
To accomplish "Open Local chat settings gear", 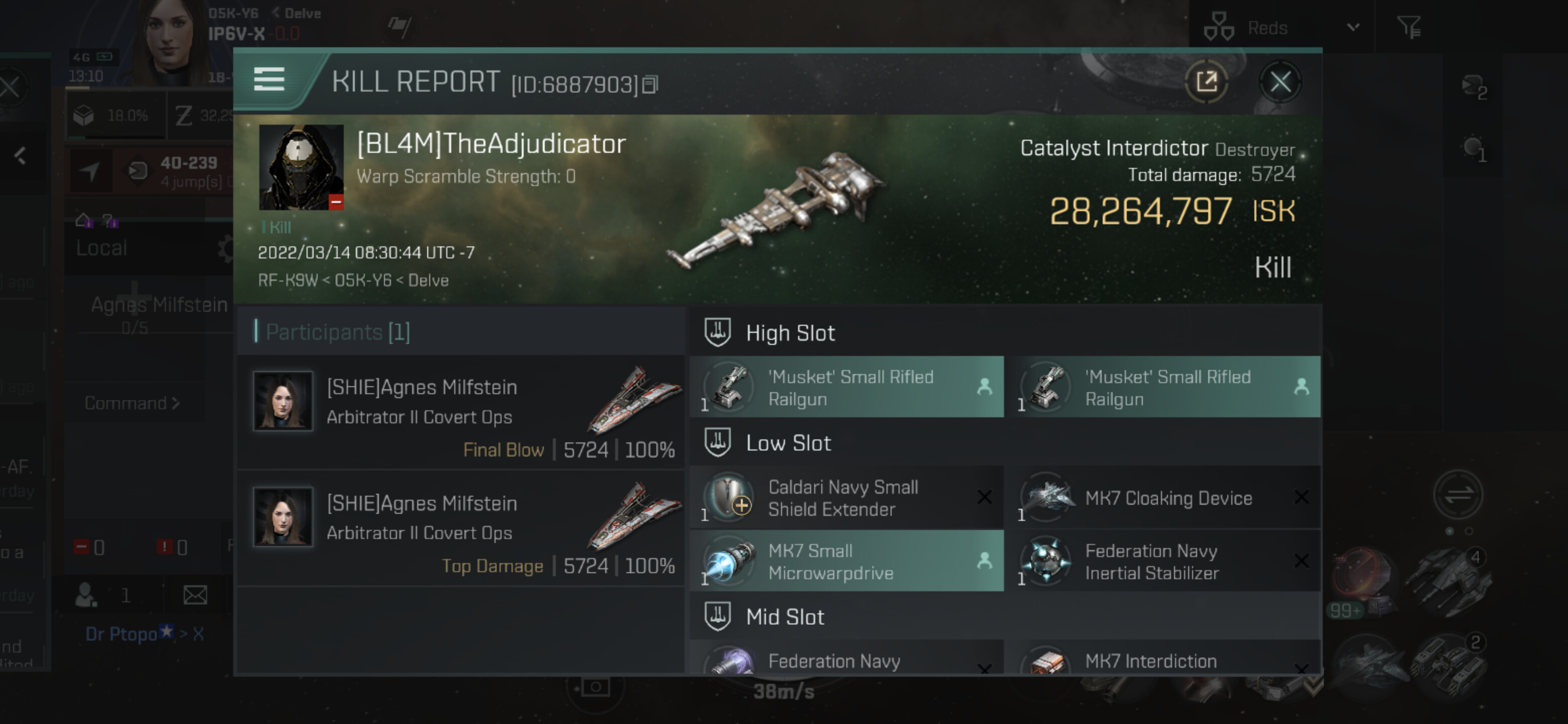I will coord(226,249).
